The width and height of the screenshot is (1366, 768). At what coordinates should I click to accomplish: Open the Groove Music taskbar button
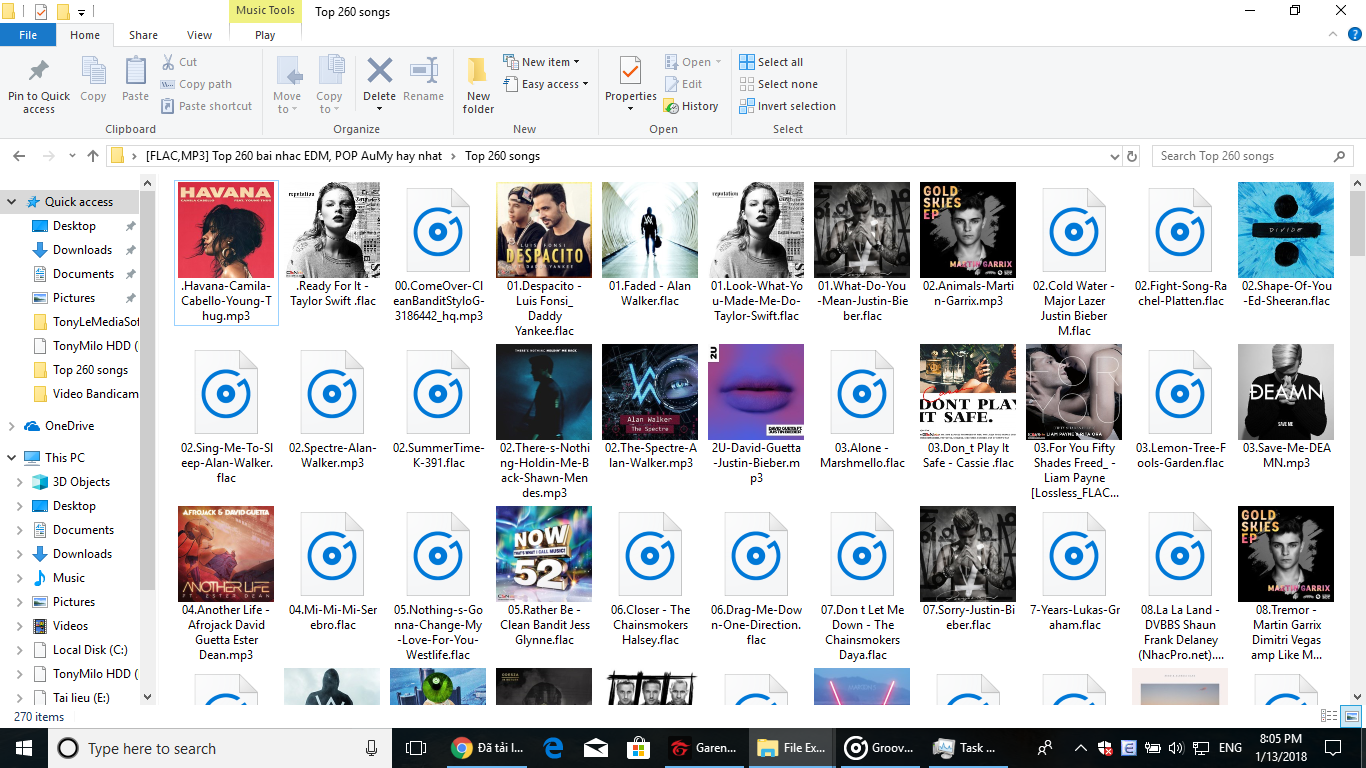click(880, 748)
